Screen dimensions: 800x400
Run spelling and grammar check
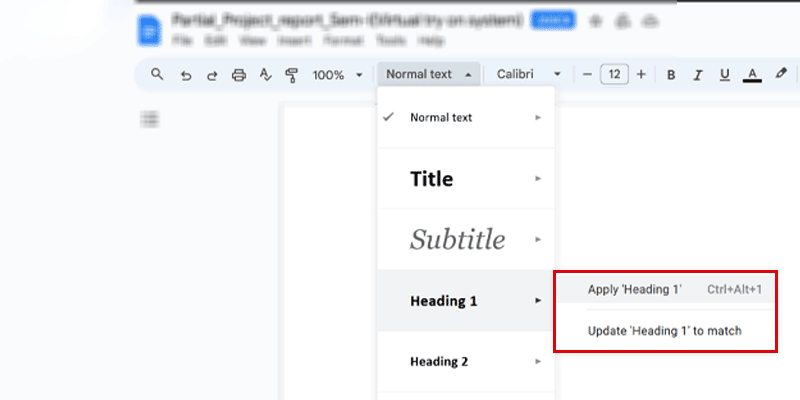point(265,75)
